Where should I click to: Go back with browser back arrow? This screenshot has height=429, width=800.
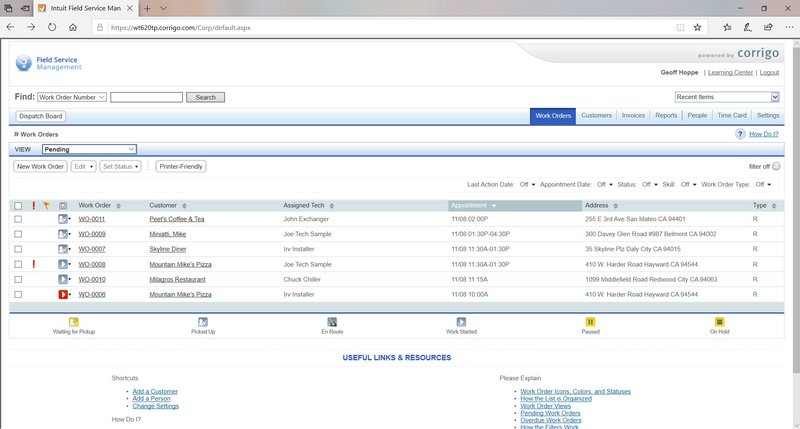pos(11,28)
